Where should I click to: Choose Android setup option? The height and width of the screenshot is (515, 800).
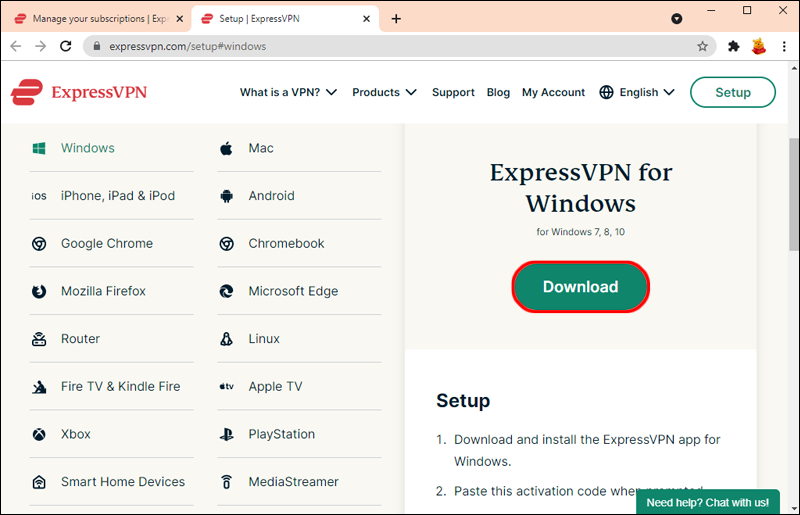click(x=271, y=196)
